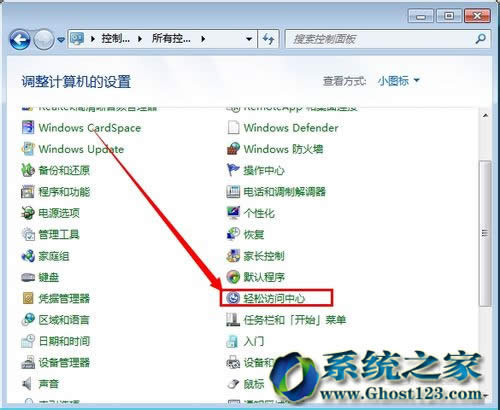
Task: Click the 家长控制 icon
Action: (x=233, y=256)
